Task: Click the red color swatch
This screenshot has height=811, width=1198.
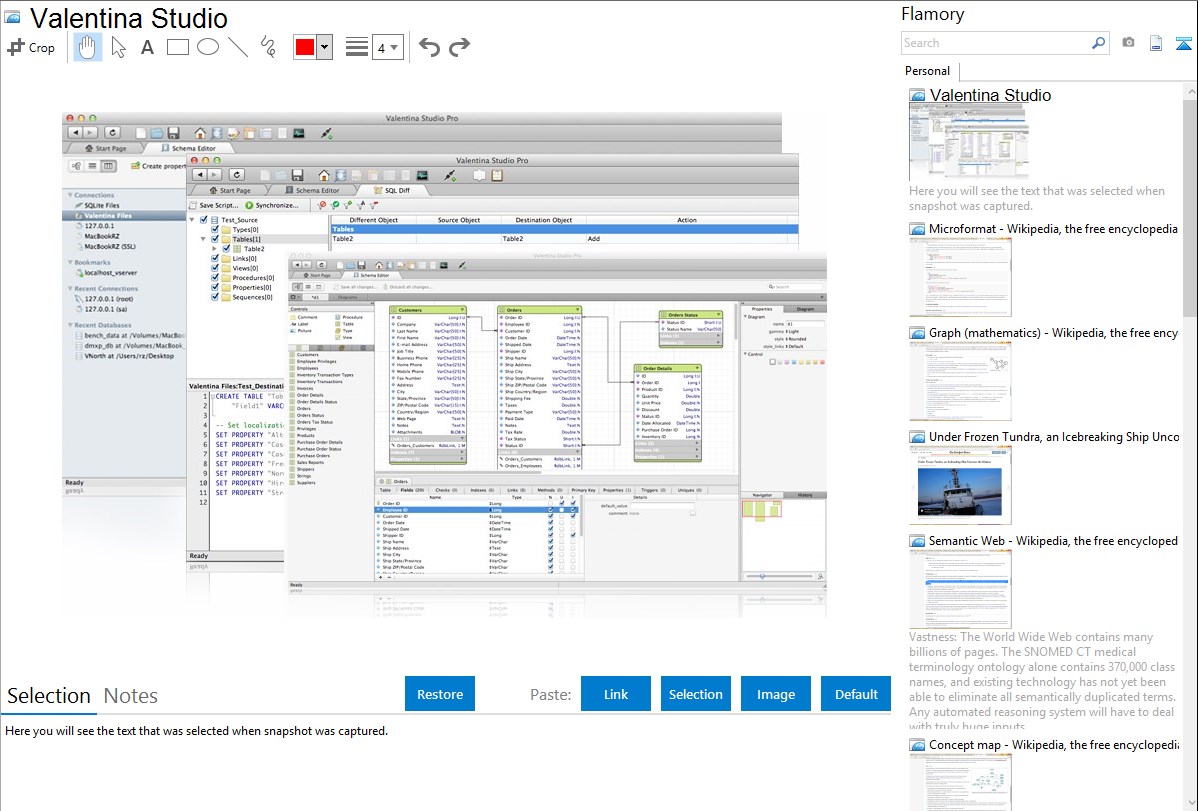Action: click(305, 47)
